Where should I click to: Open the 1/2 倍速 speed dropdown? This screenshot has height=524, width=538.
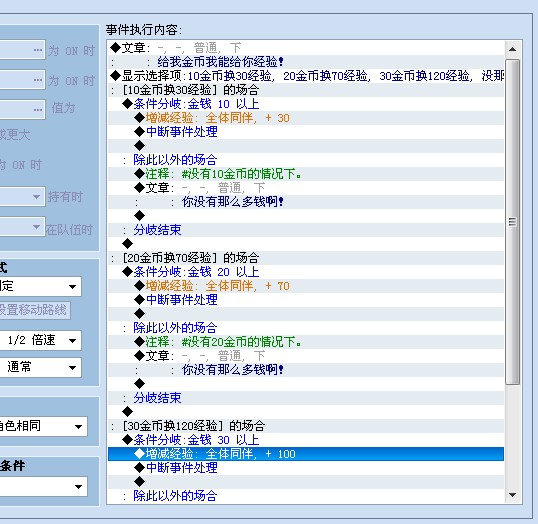(40, 340)
